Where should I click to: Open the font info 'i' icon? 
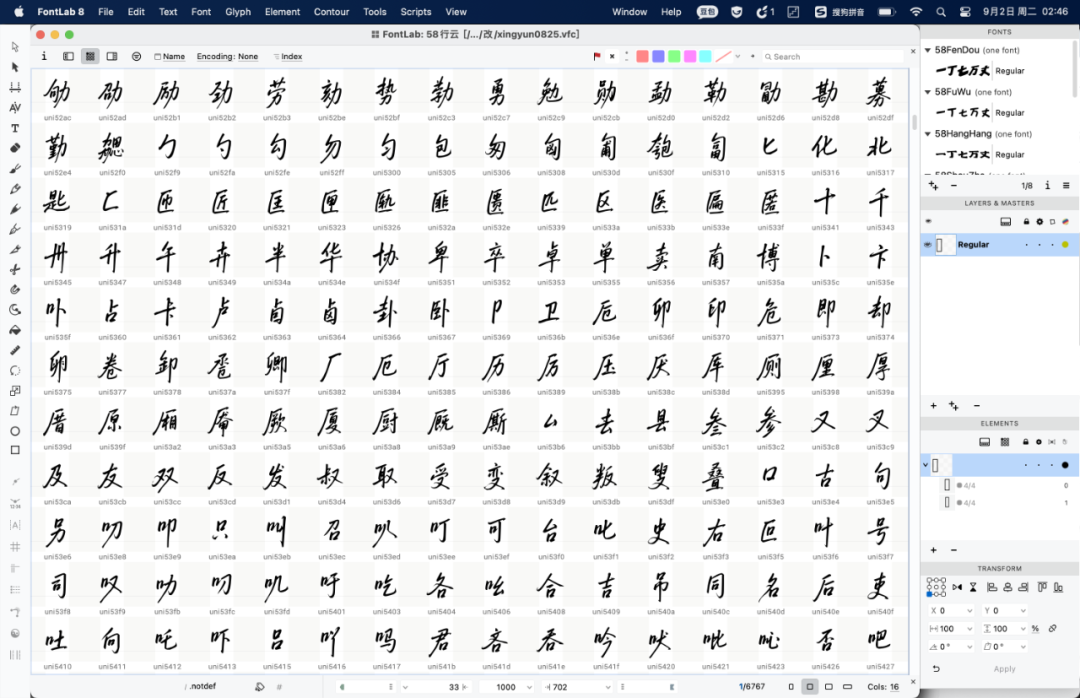click(x=44, y=57)
